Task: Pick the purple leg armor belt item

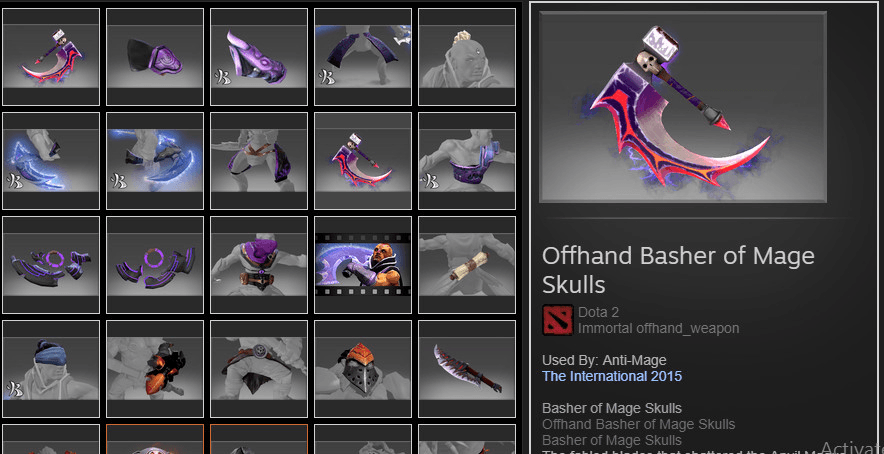Action: click(x=259, y=161)
